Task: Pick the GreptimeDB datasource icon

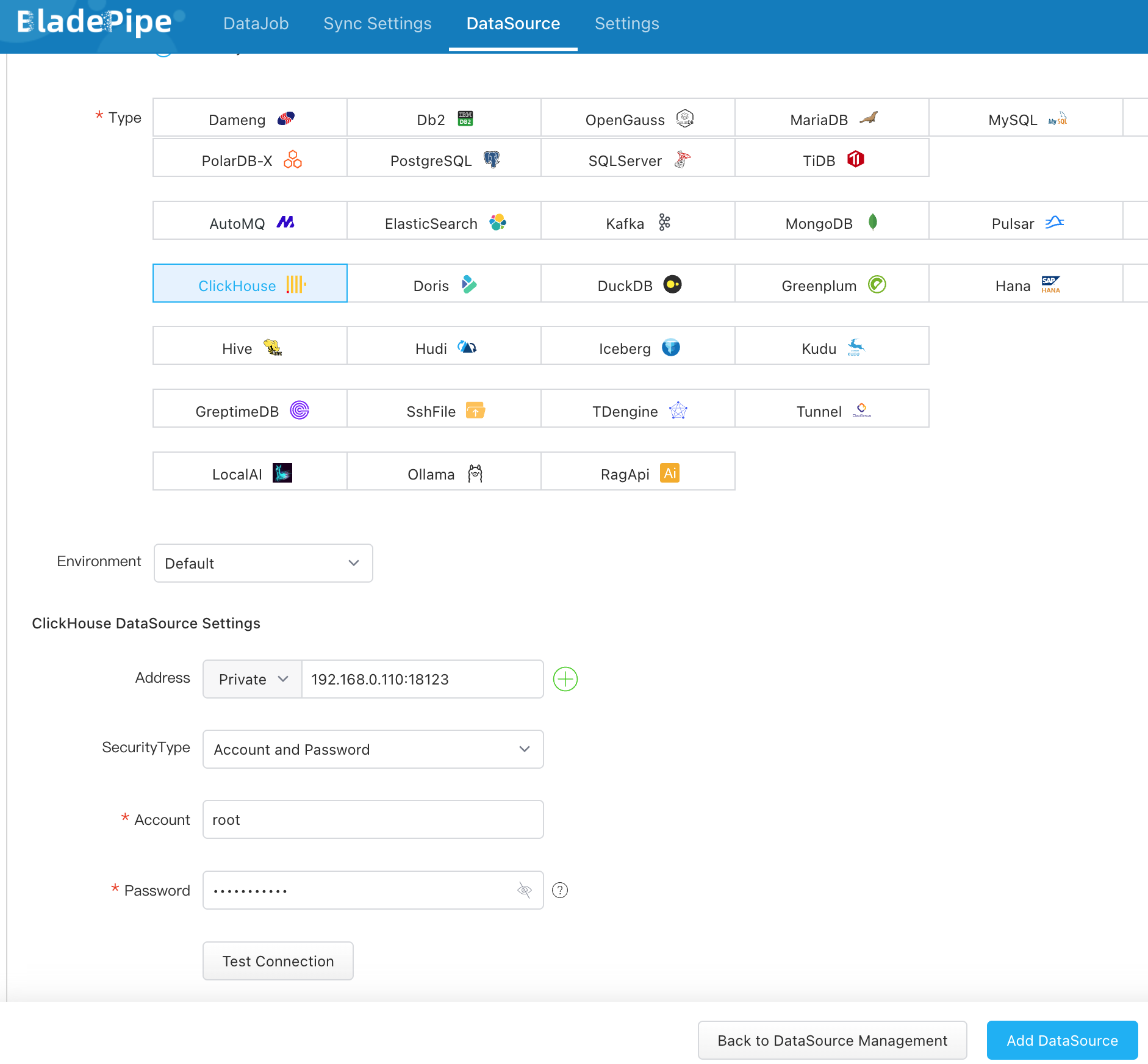Action: point(300,410)
